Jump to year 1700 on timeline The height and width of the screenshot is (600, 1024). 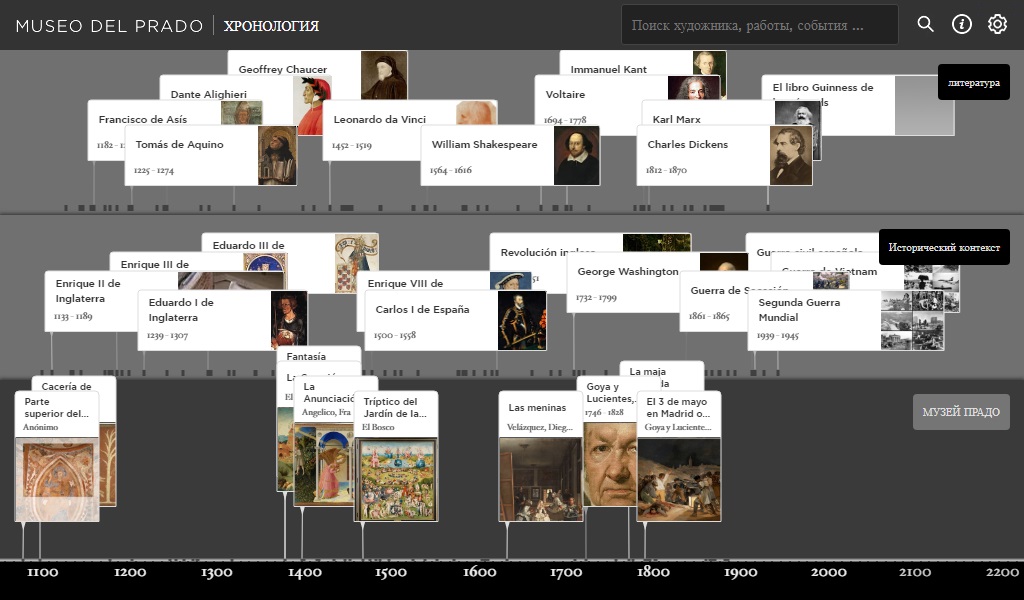coord(566,573)
